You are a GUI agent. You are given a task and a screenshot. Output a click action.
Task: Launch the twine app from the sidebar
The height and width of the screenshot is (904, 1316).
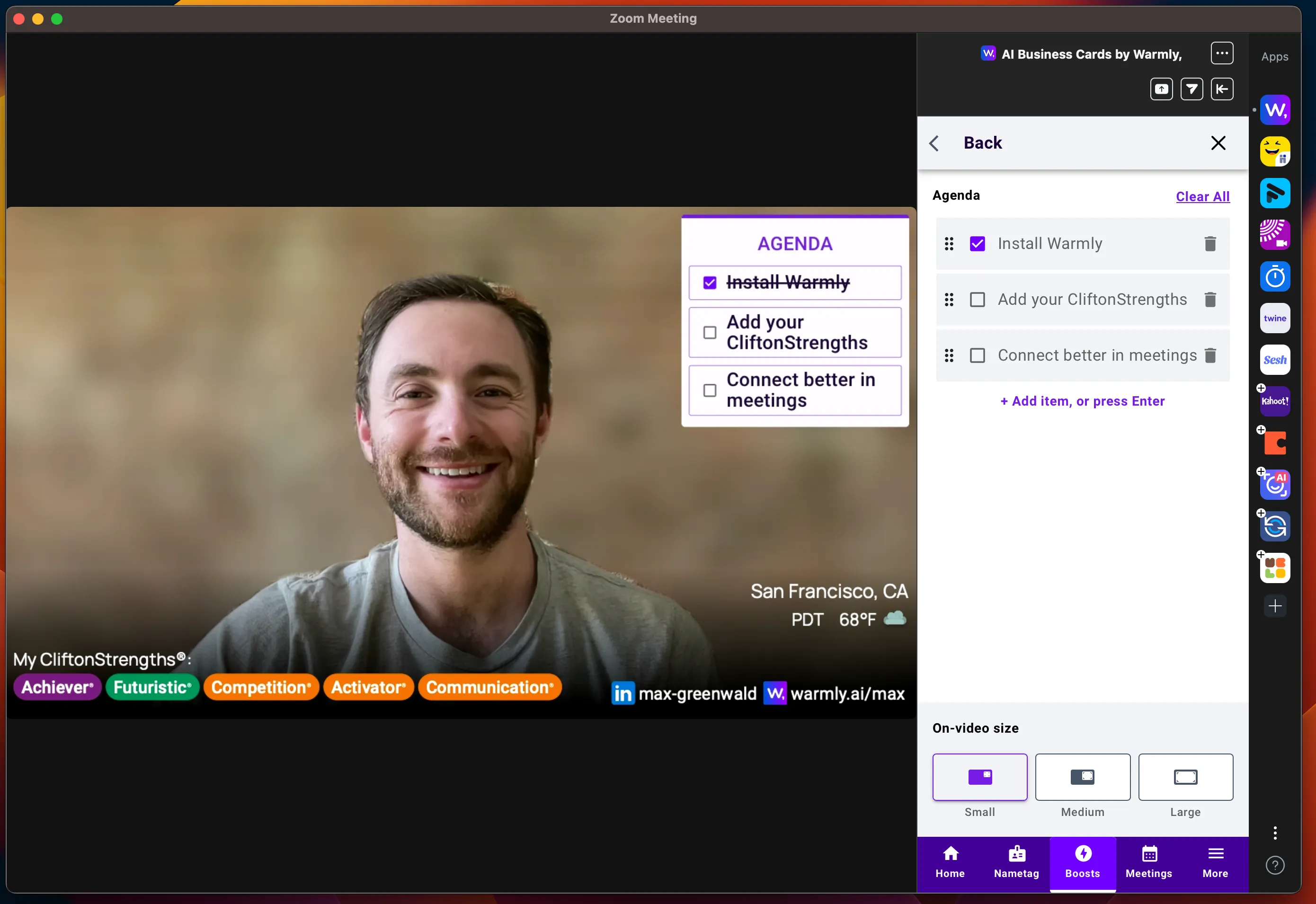[x=1275, y=319]
